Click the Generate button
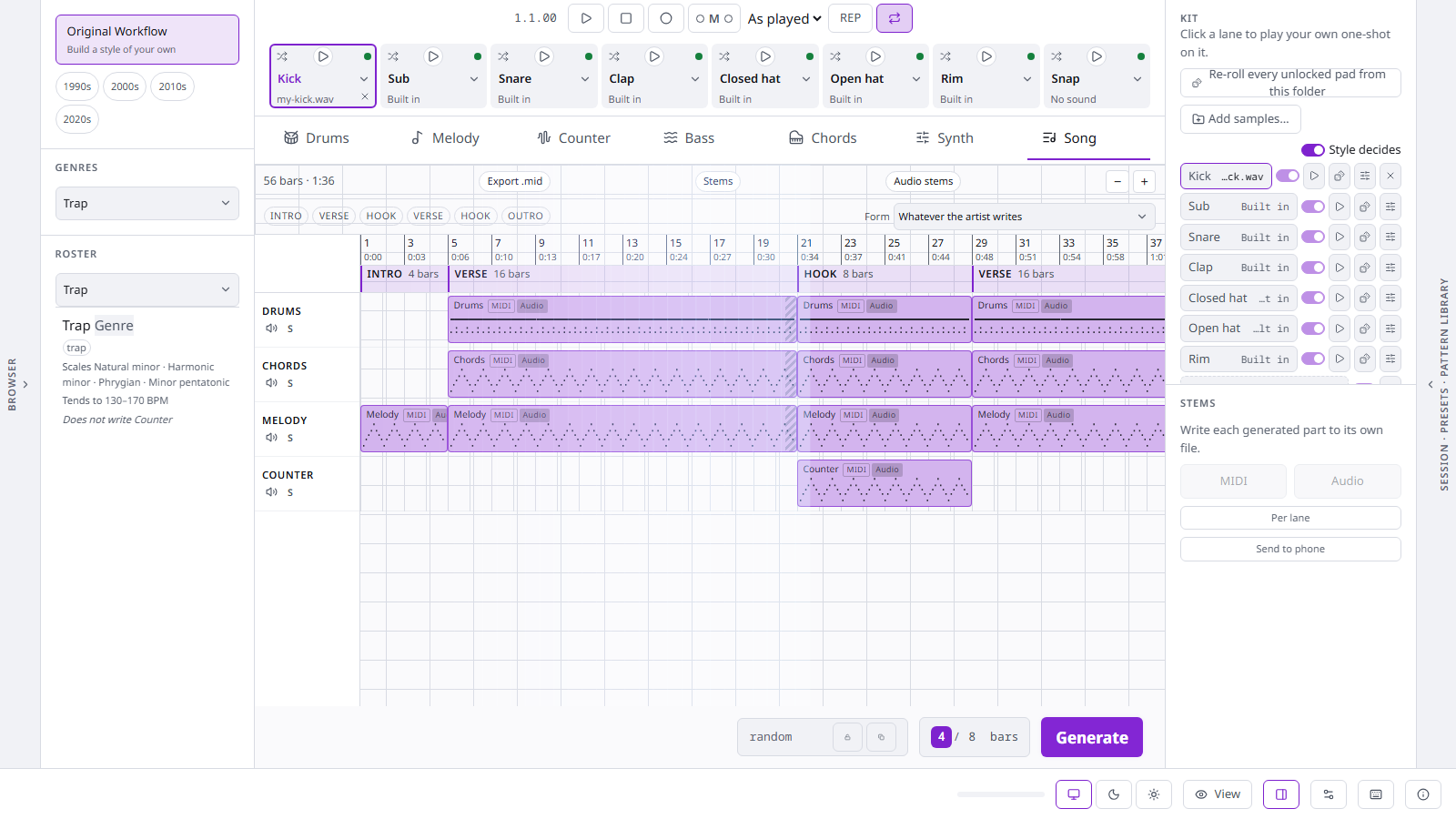1456x819 pixels. tap(1092, 737)
